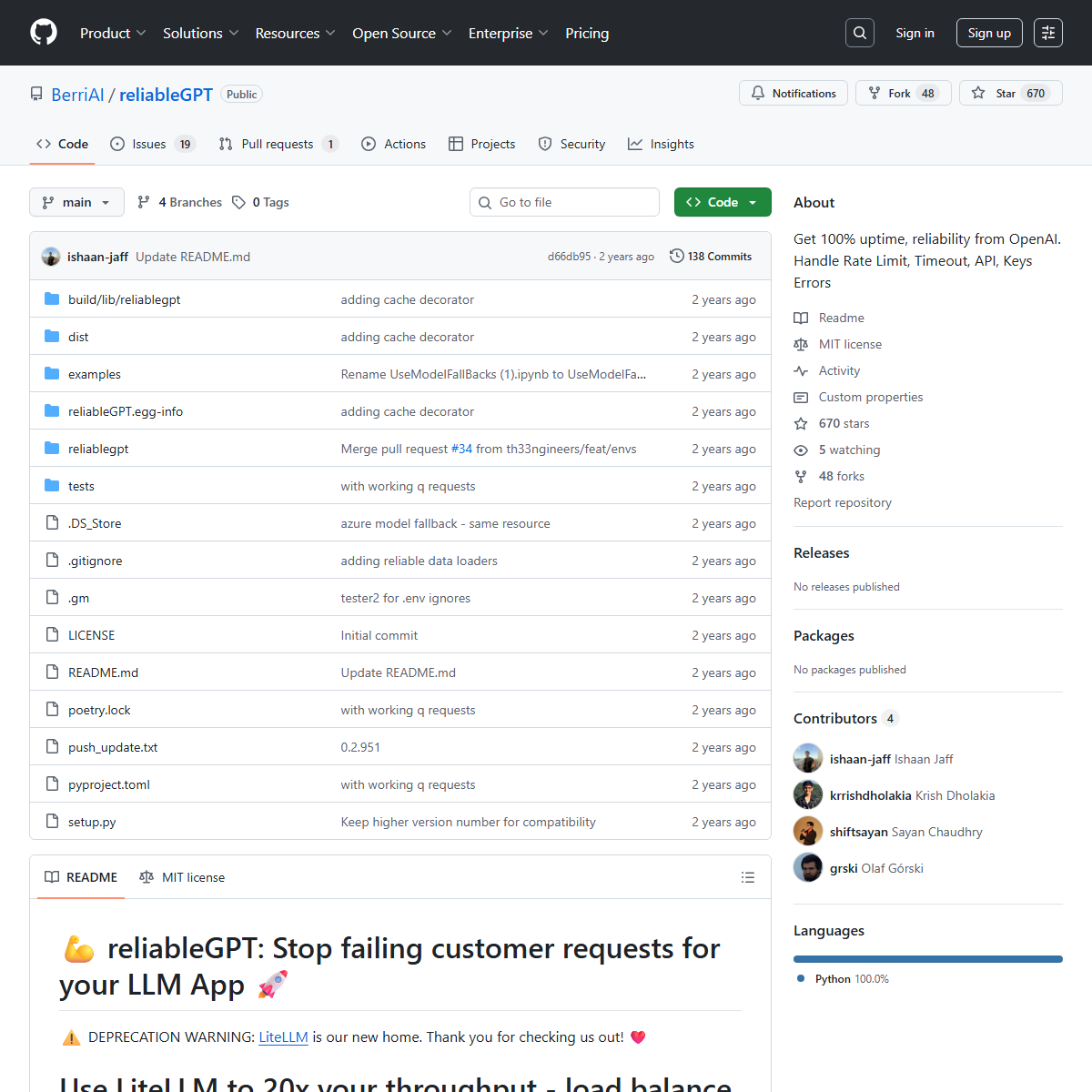Click the 4 Branches link
This screenshot has width=1092, height=1092.
pyautogui.click(x=179, y=202)
